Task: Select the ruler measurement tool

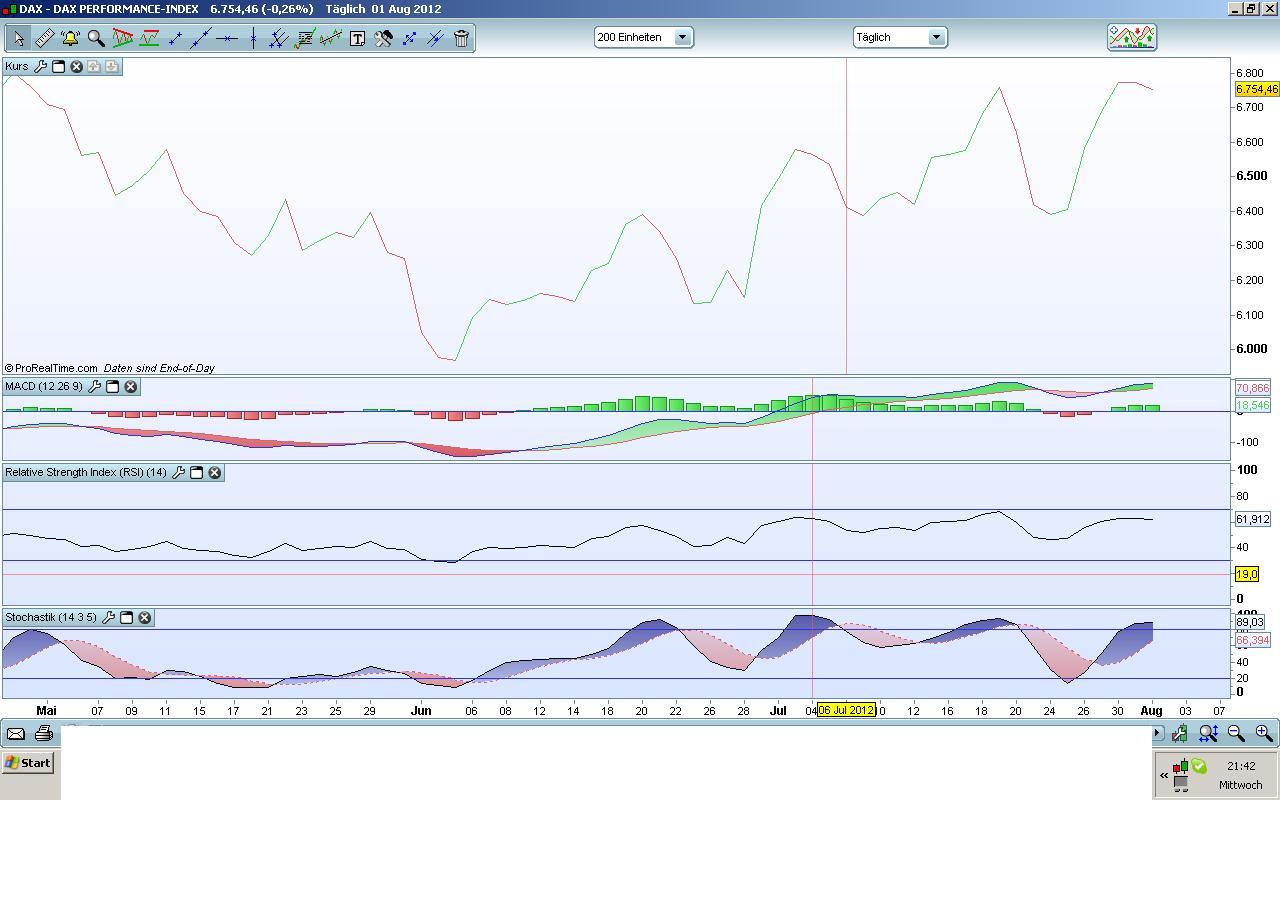Action: coord(44,38)
